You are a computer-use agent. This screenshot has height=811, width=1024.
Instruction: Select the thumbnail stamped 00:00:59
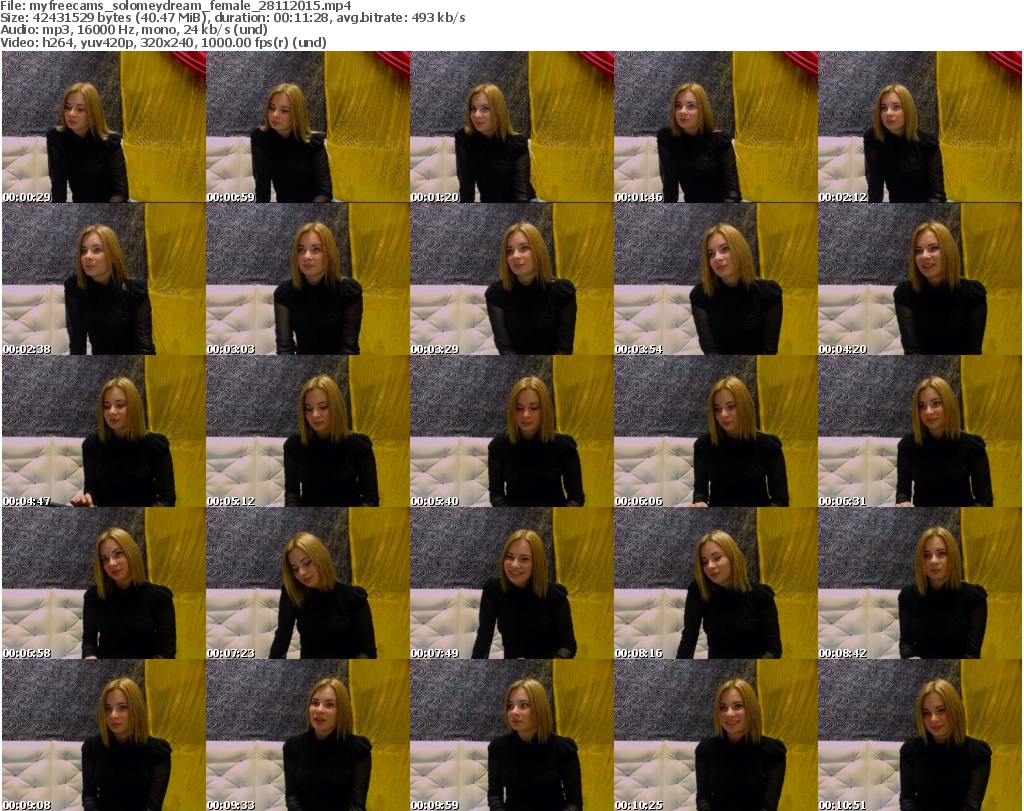pyautogui.click(x=308, y=127)
